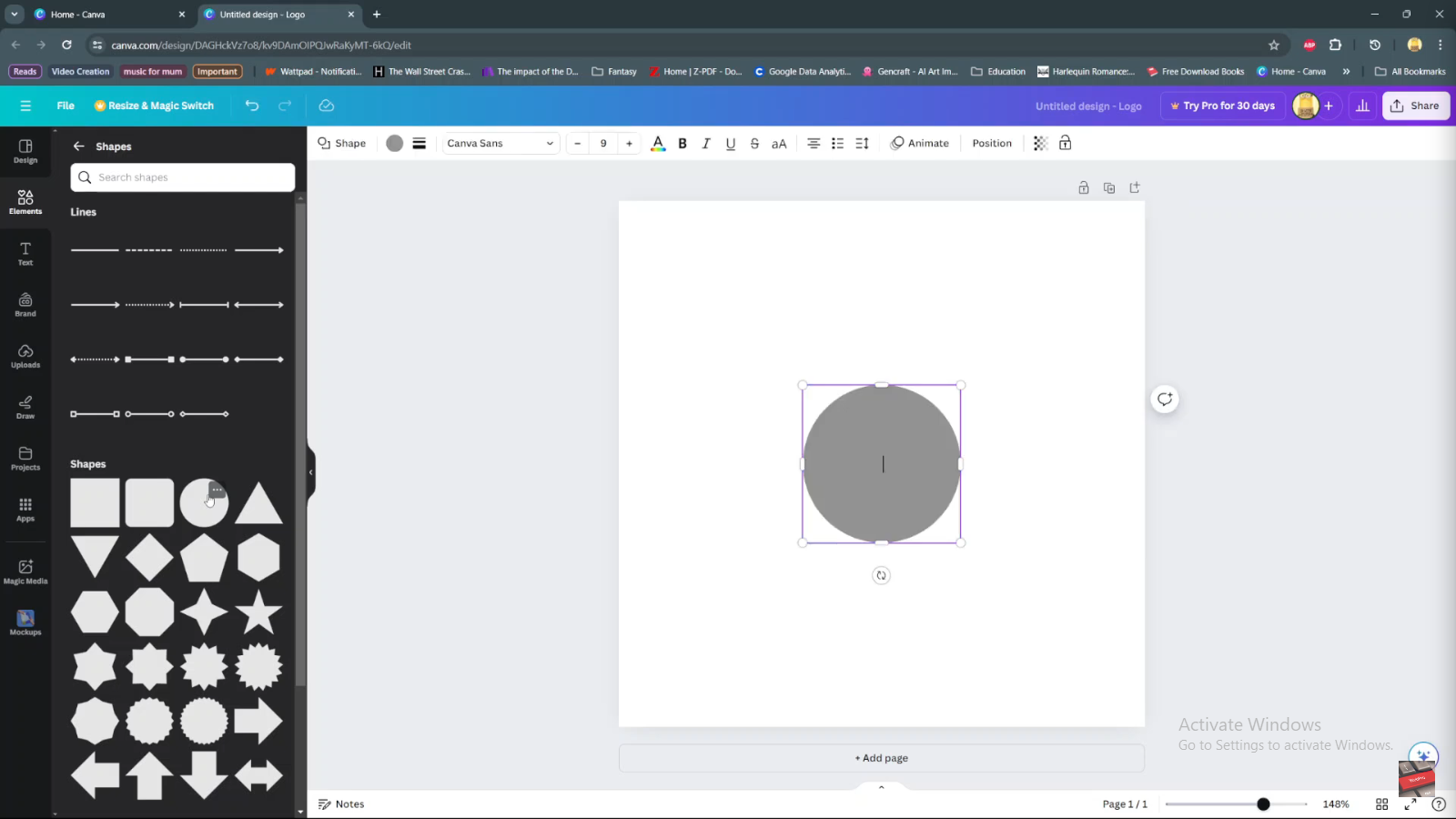Open the File menu

click(66, 106)
